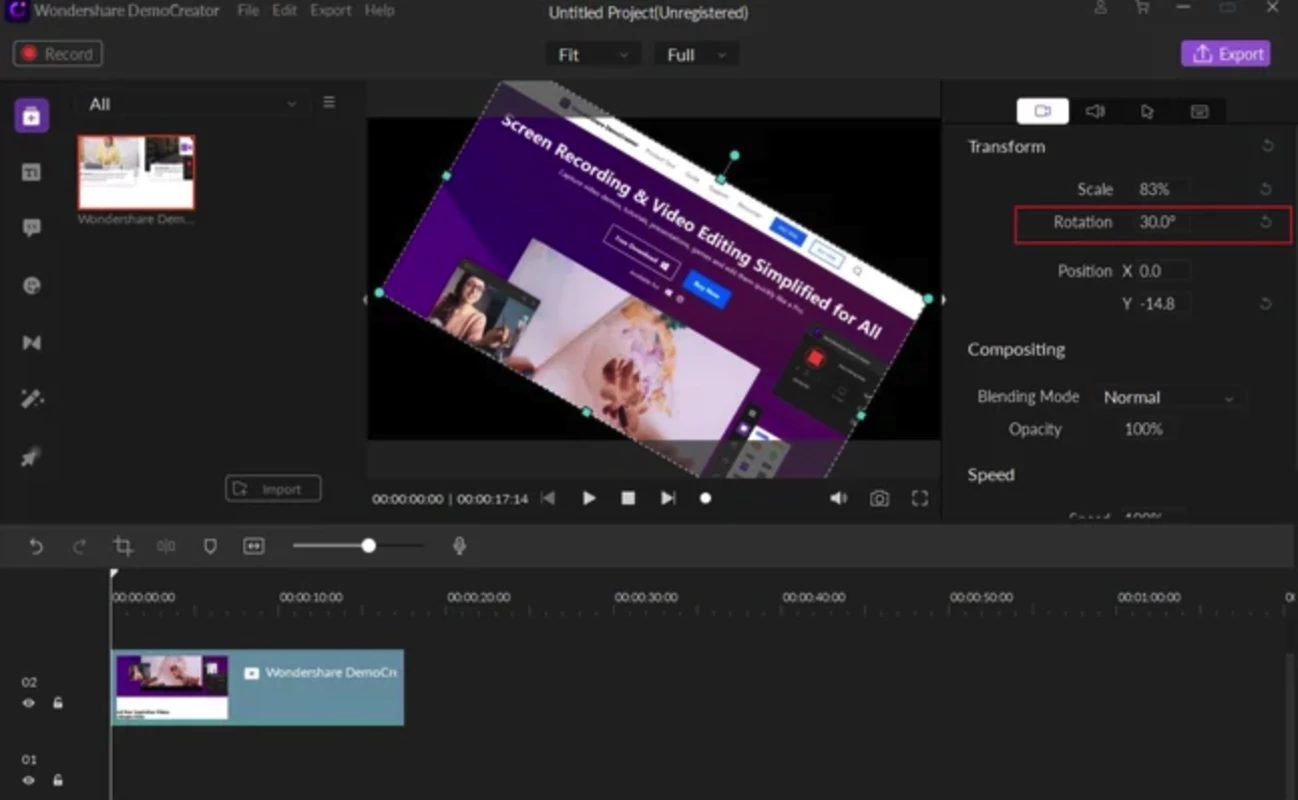Open the Fit zoom dropdown
Viewport: 1298px width, 800px height.
[592, 55]
